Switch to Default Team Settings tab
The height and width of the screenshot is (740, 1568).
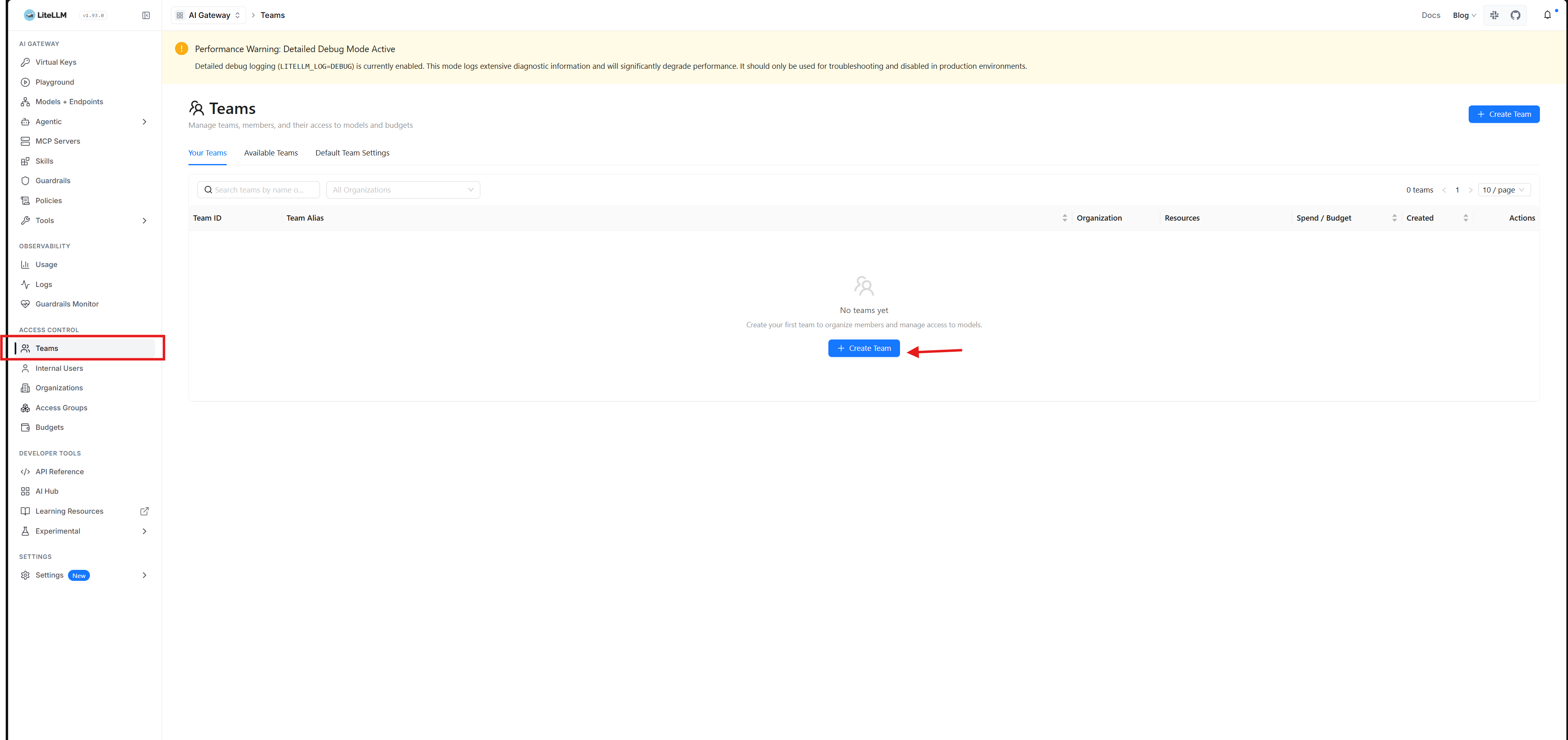click(x=353, y=153)
